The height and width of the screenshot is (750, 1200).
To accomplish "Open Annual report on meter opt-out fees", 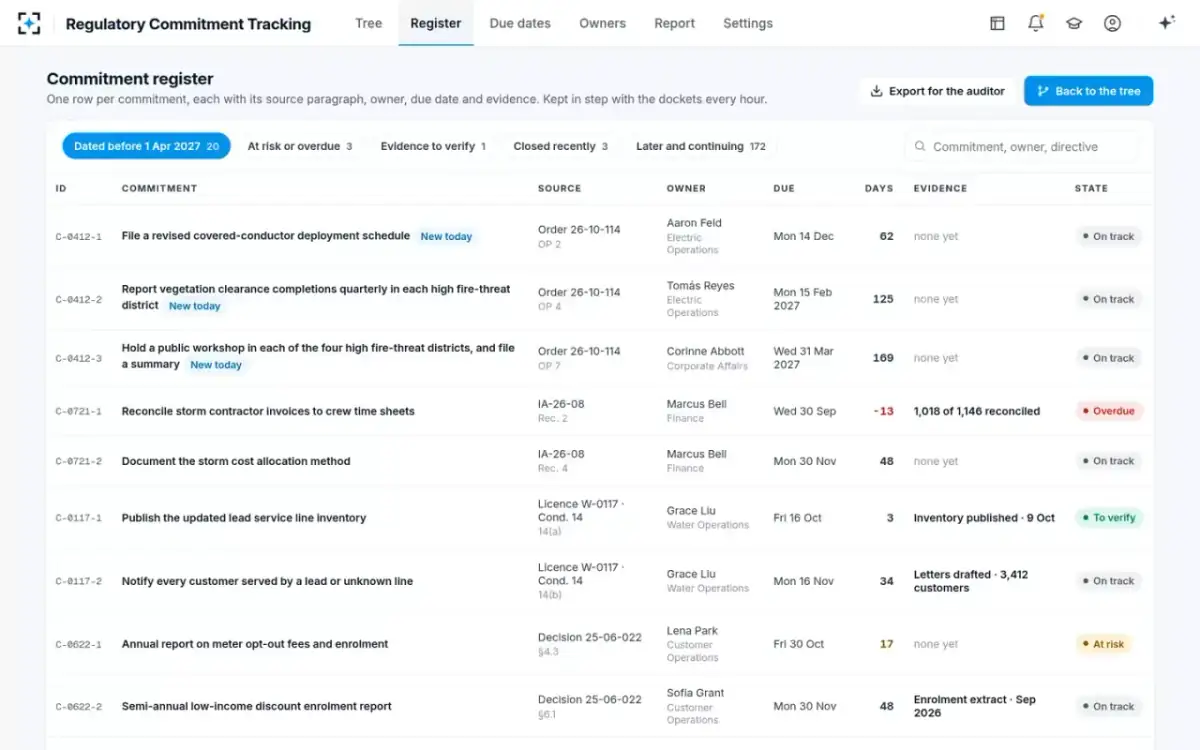I will 255,644.
